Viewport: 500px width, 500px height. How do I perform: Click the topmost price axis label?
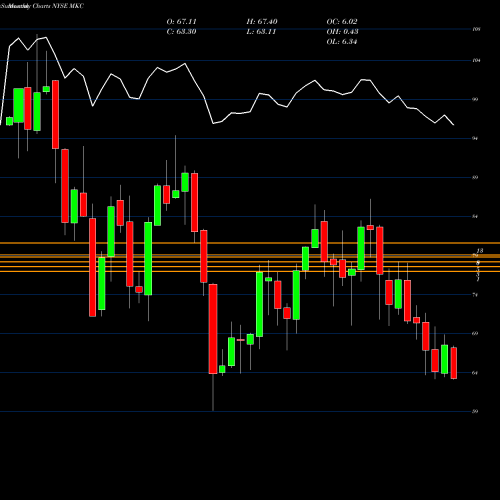(477, 29)
